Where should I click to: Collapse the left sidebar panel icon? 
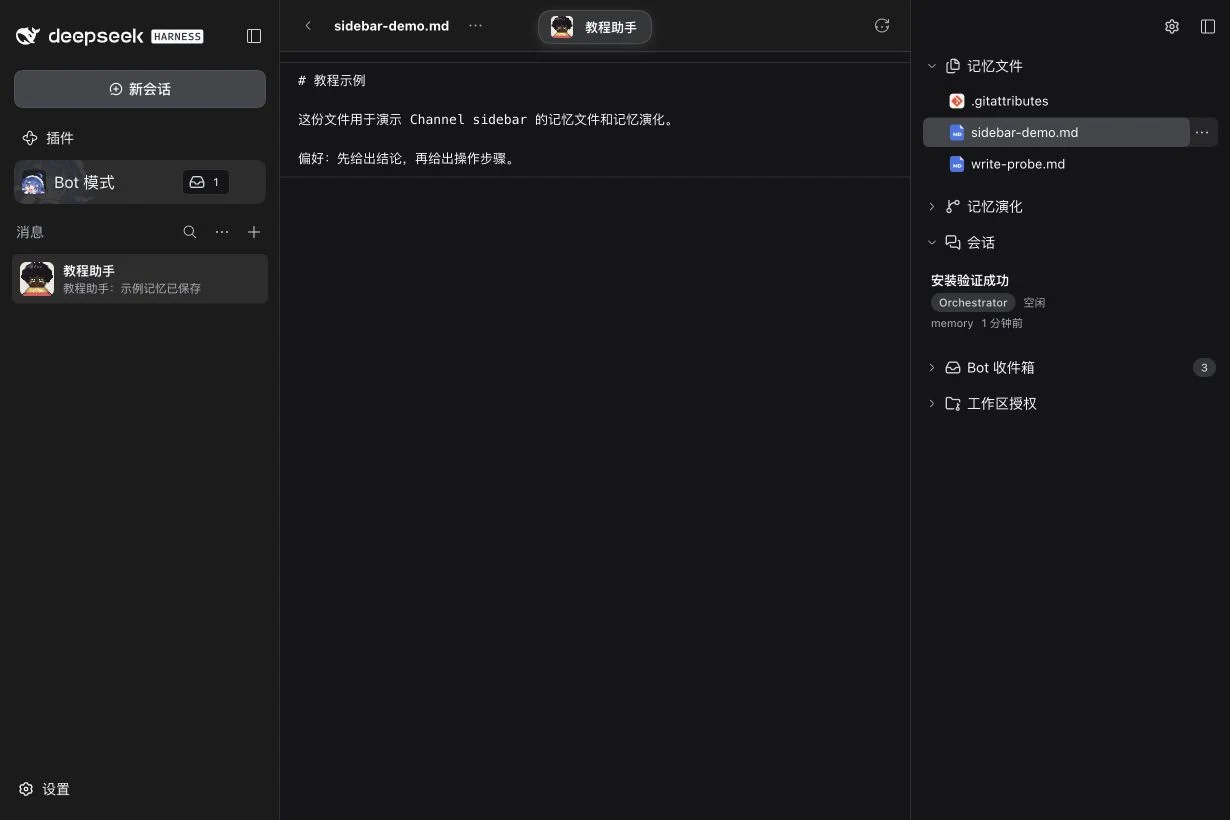pos(254,36)
